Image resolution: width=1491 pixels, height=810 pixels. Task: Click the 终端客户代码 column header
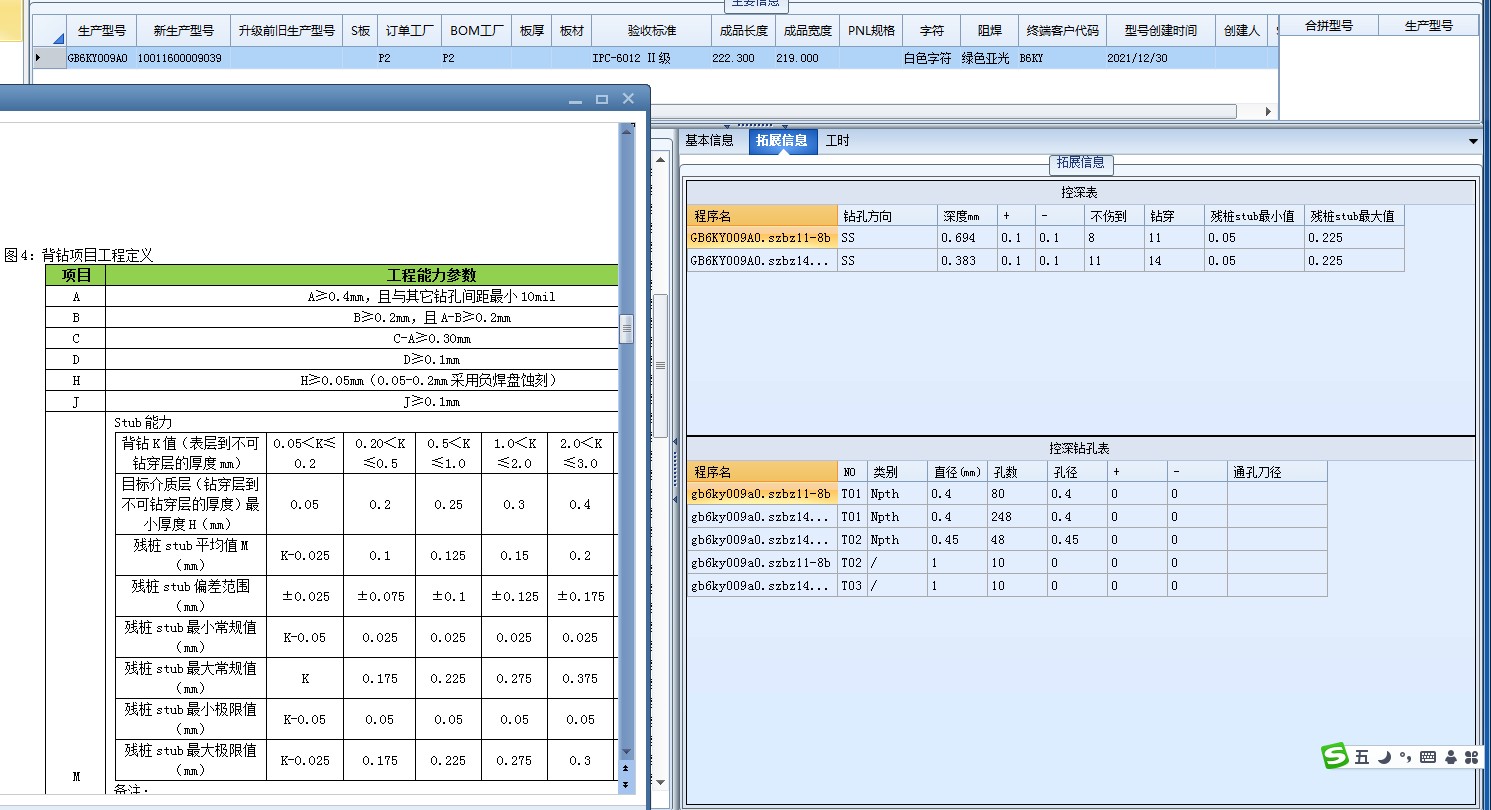(x=1062, y=31)
